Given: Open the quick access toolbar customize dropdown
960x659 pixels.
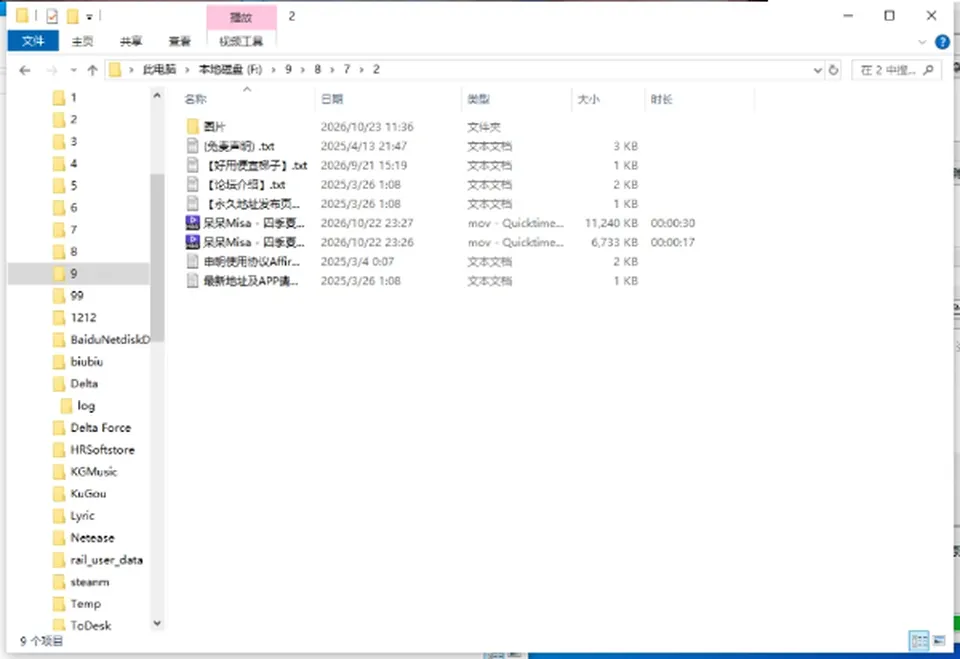Looking at the screenshot, I should tap(89, 17).
